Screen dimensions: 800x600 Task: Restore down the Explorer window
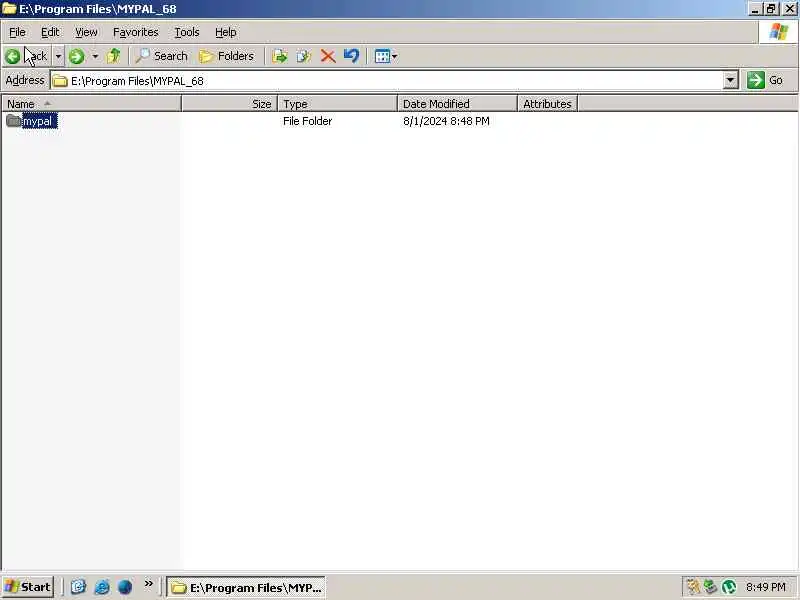click(771, 9)
